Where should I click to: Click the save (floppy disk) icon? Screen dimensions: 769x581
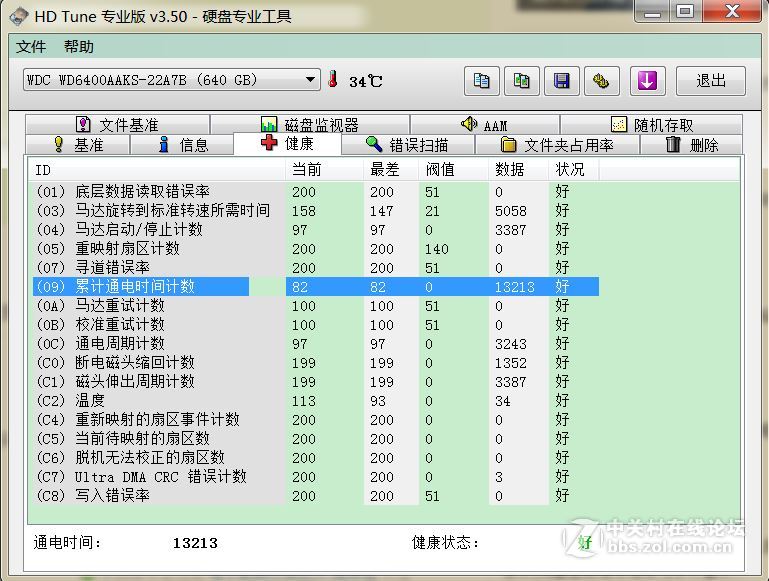coord(562,81)
